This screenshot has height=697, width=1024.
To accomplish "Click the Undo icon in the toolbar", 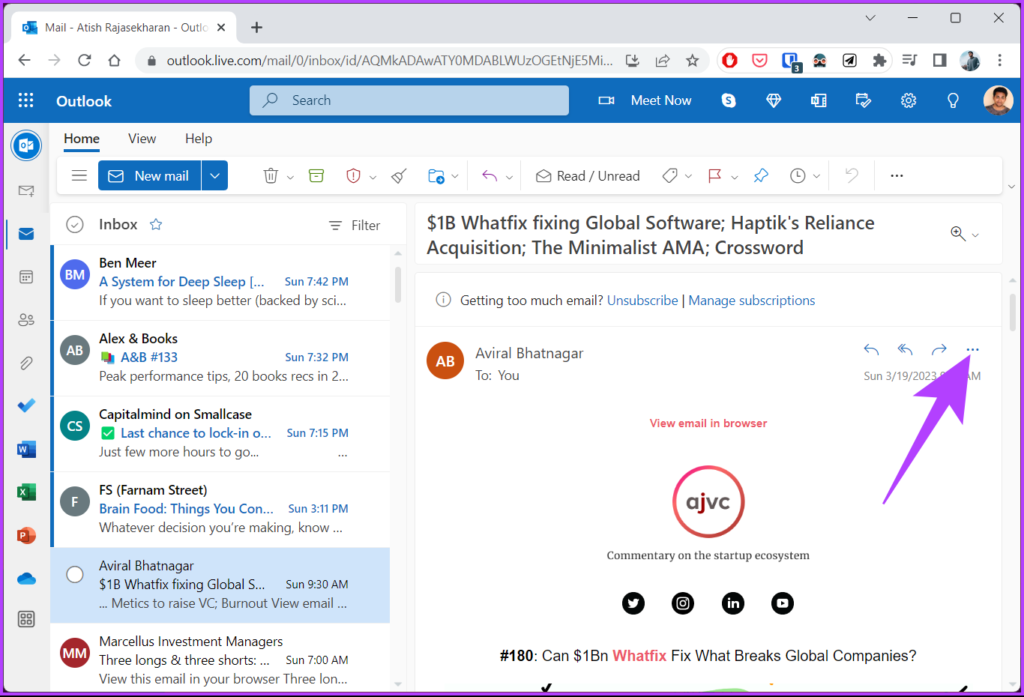I will coord(851,175).
